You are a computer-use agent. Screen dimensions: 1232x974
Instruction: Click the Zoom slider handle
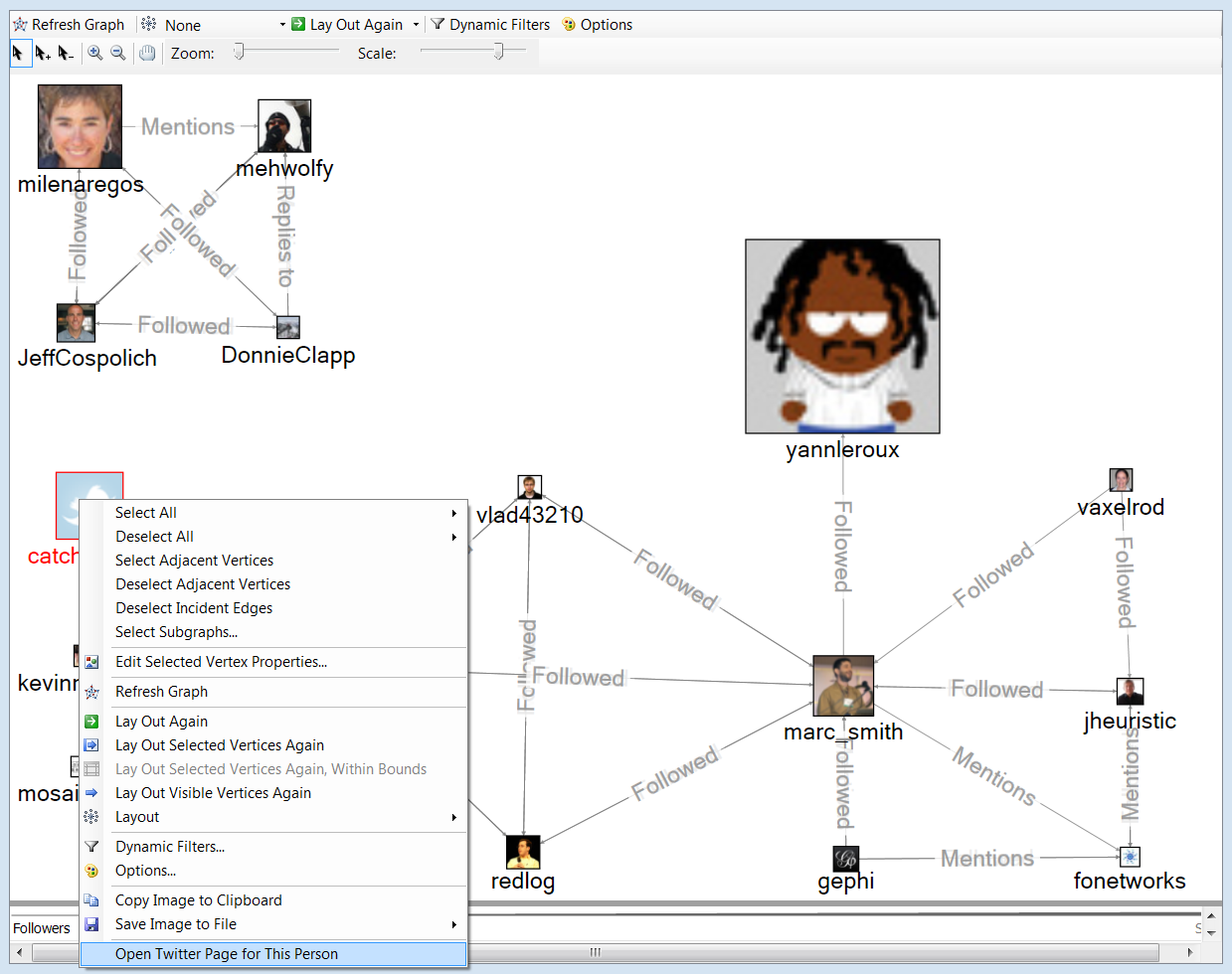(239, 52)
